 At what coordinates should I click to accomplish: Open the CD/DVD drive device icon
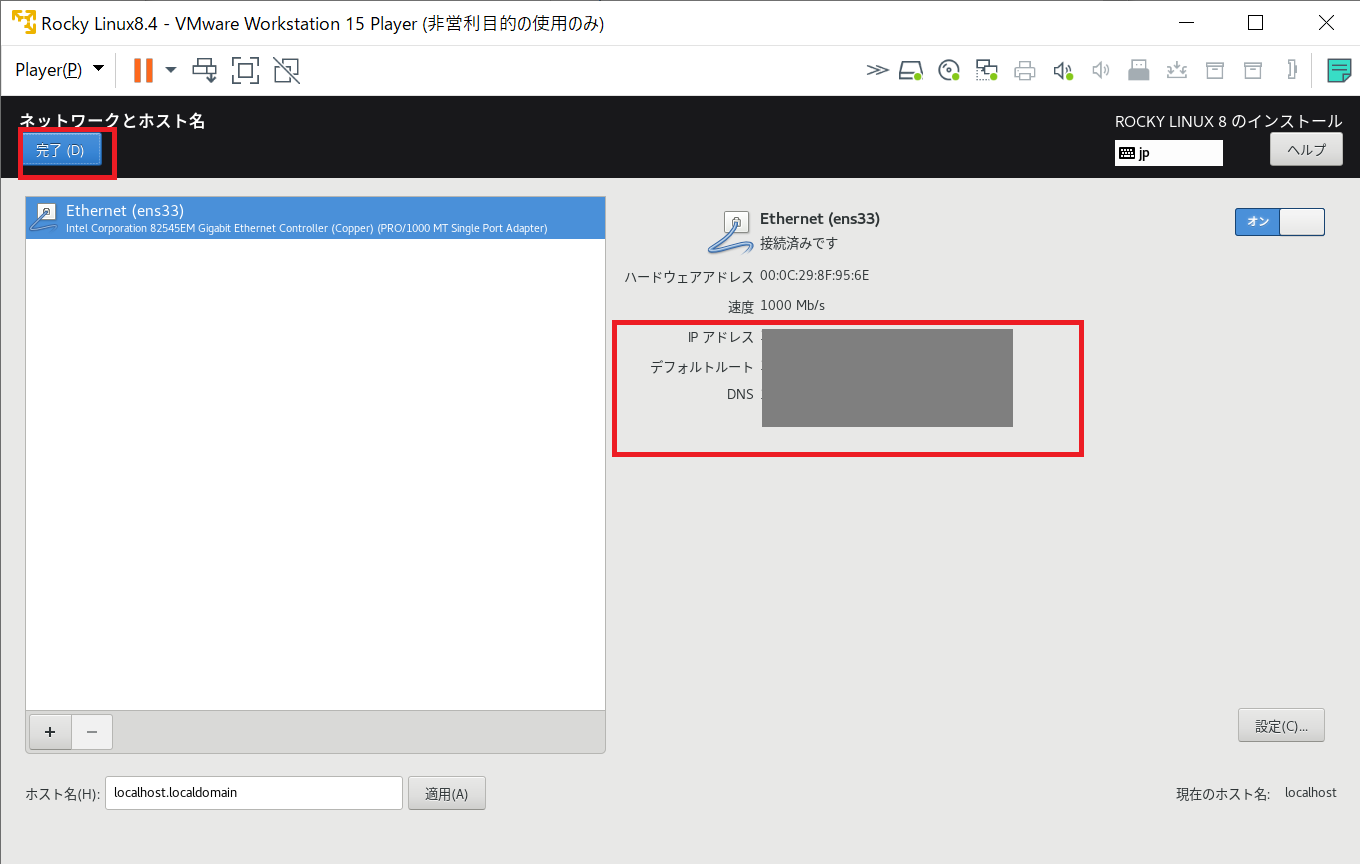click(949, 70)
